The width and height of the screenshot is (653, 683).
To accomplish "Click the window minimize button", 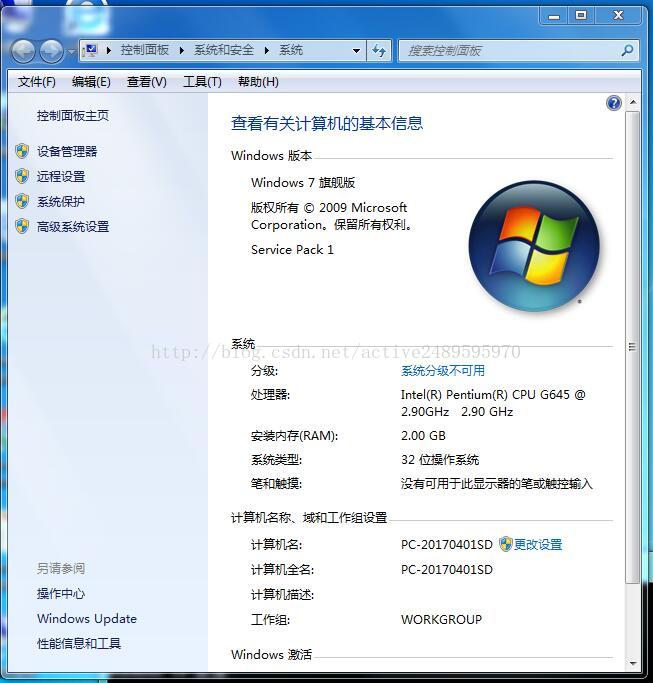I will coord(554,17).
